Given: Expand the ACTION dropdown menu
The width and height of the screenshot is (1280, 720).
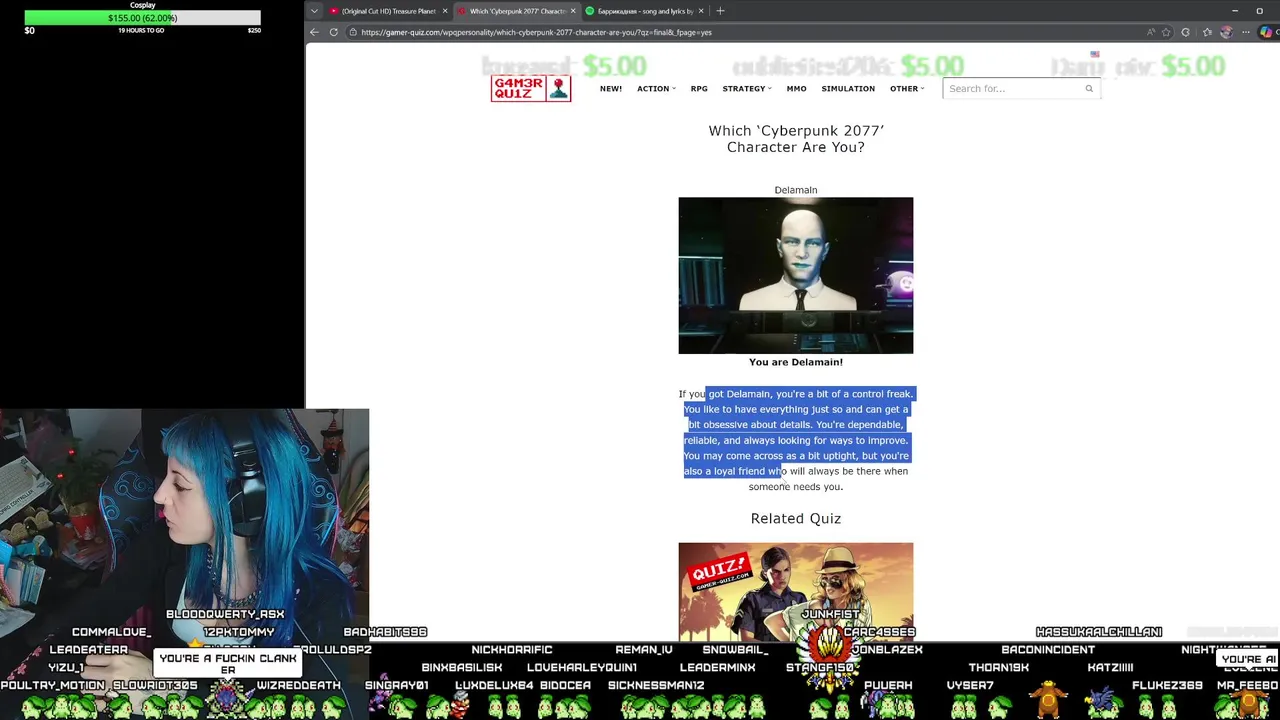Looking at the screenshot, I should 656,89.
